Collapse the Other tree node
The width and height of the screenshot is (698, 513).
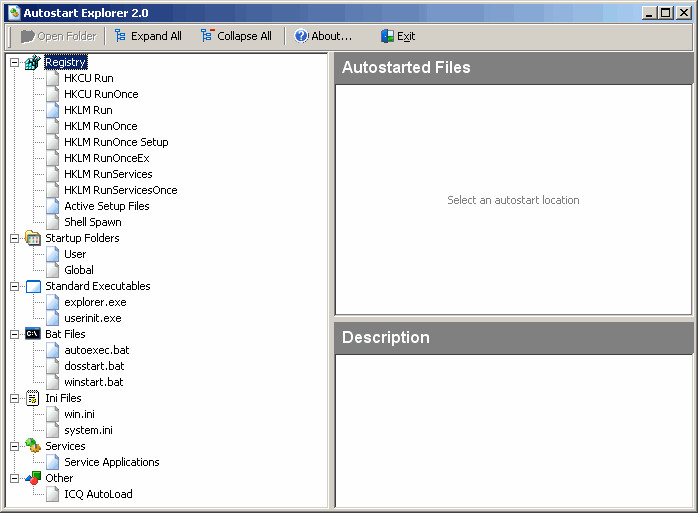tap(15, 478)
